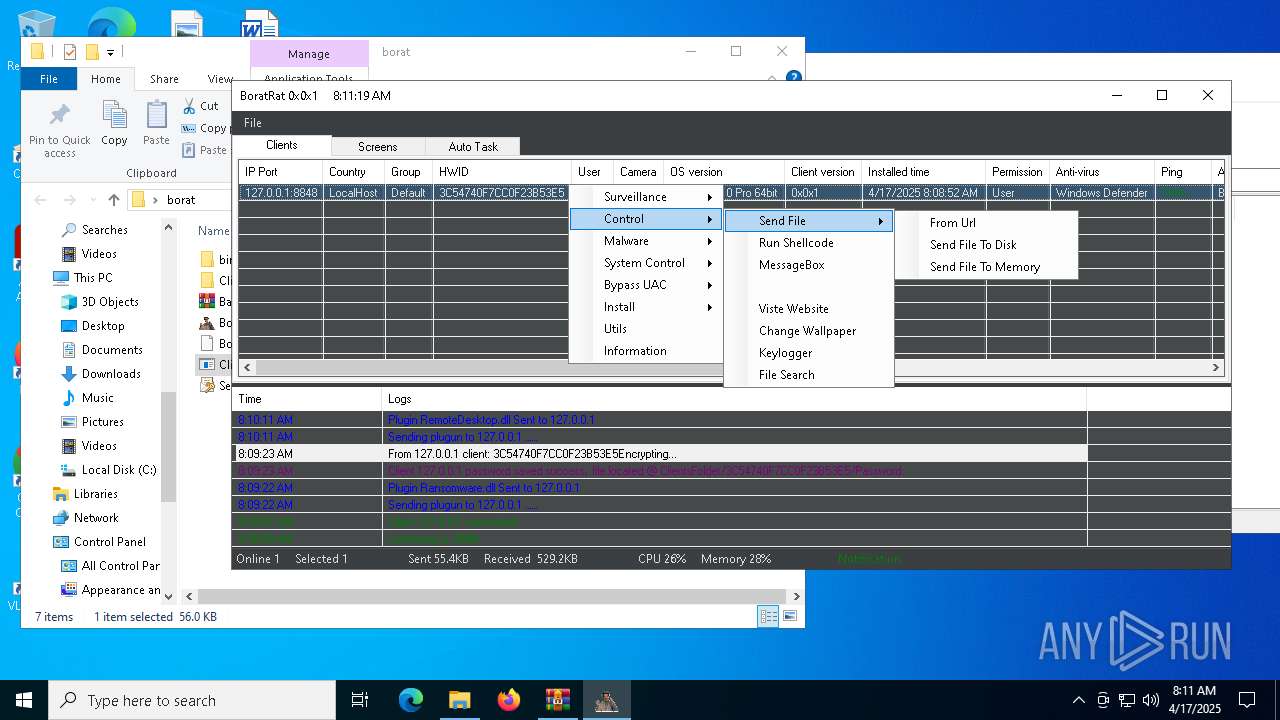Choose Run Shellcode option
The image size is (1280, 720).
pos(809,243)
